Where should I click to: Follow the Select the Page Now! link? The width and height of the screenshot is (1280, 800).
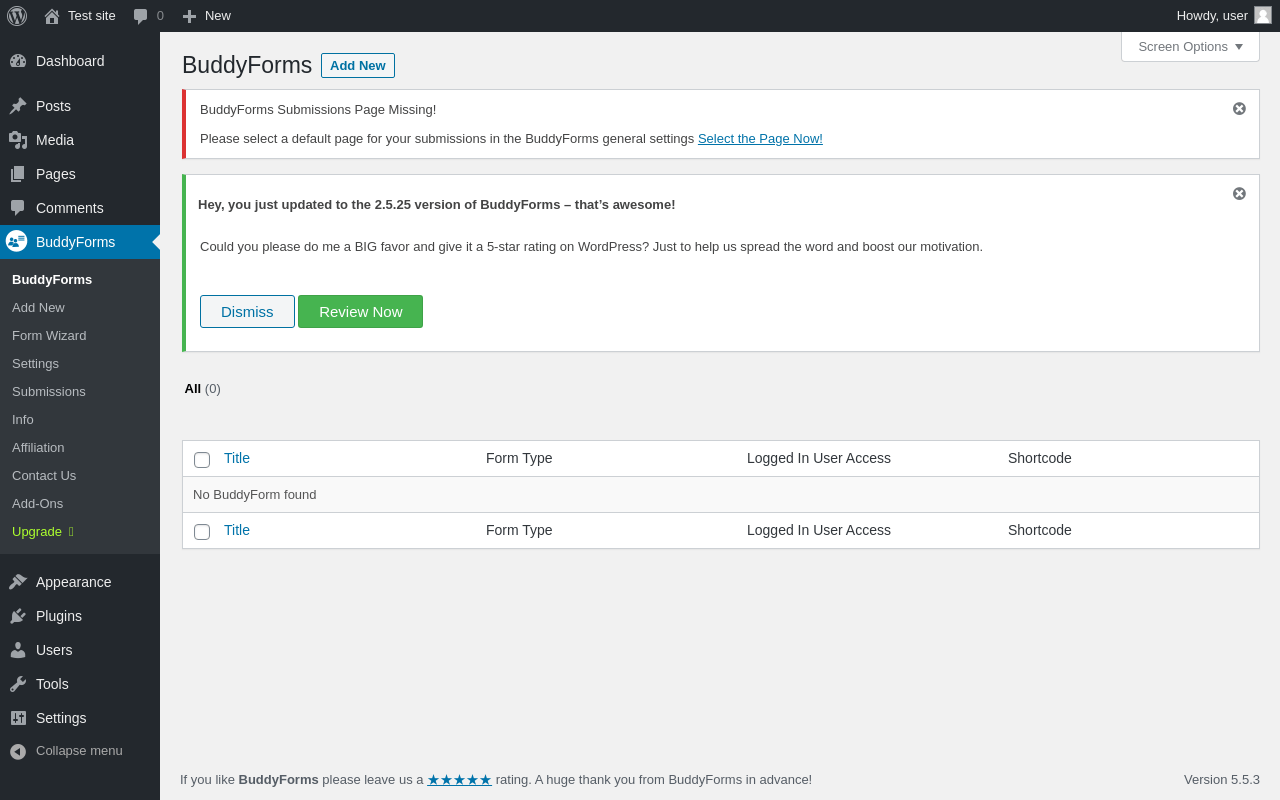pos(760,139)
